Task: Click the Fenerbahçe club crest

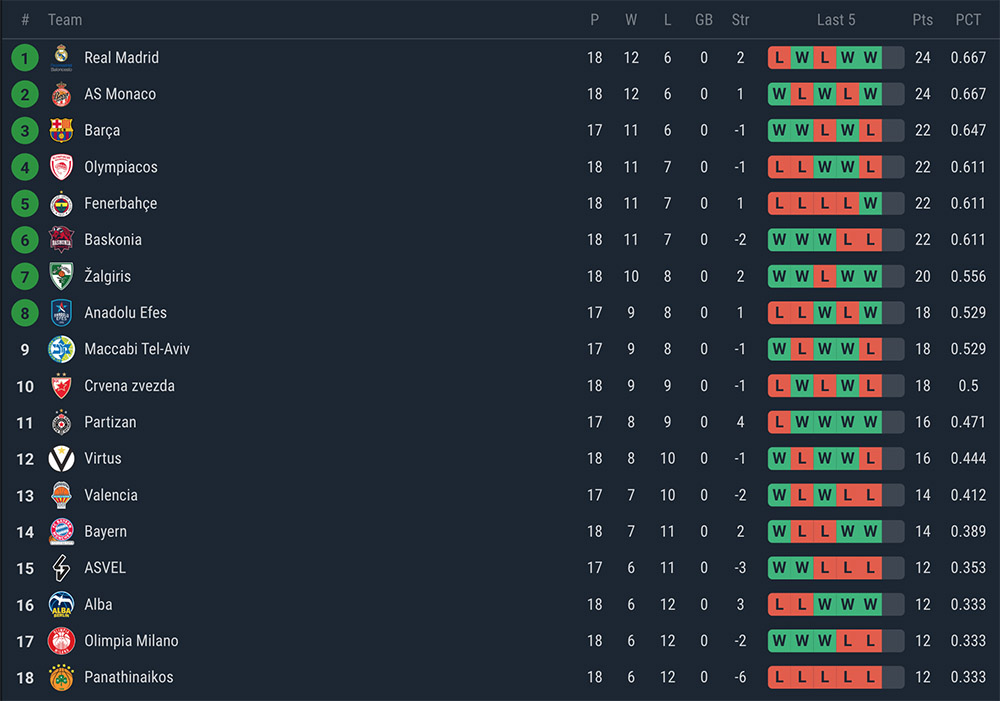Action: (61, 203)
